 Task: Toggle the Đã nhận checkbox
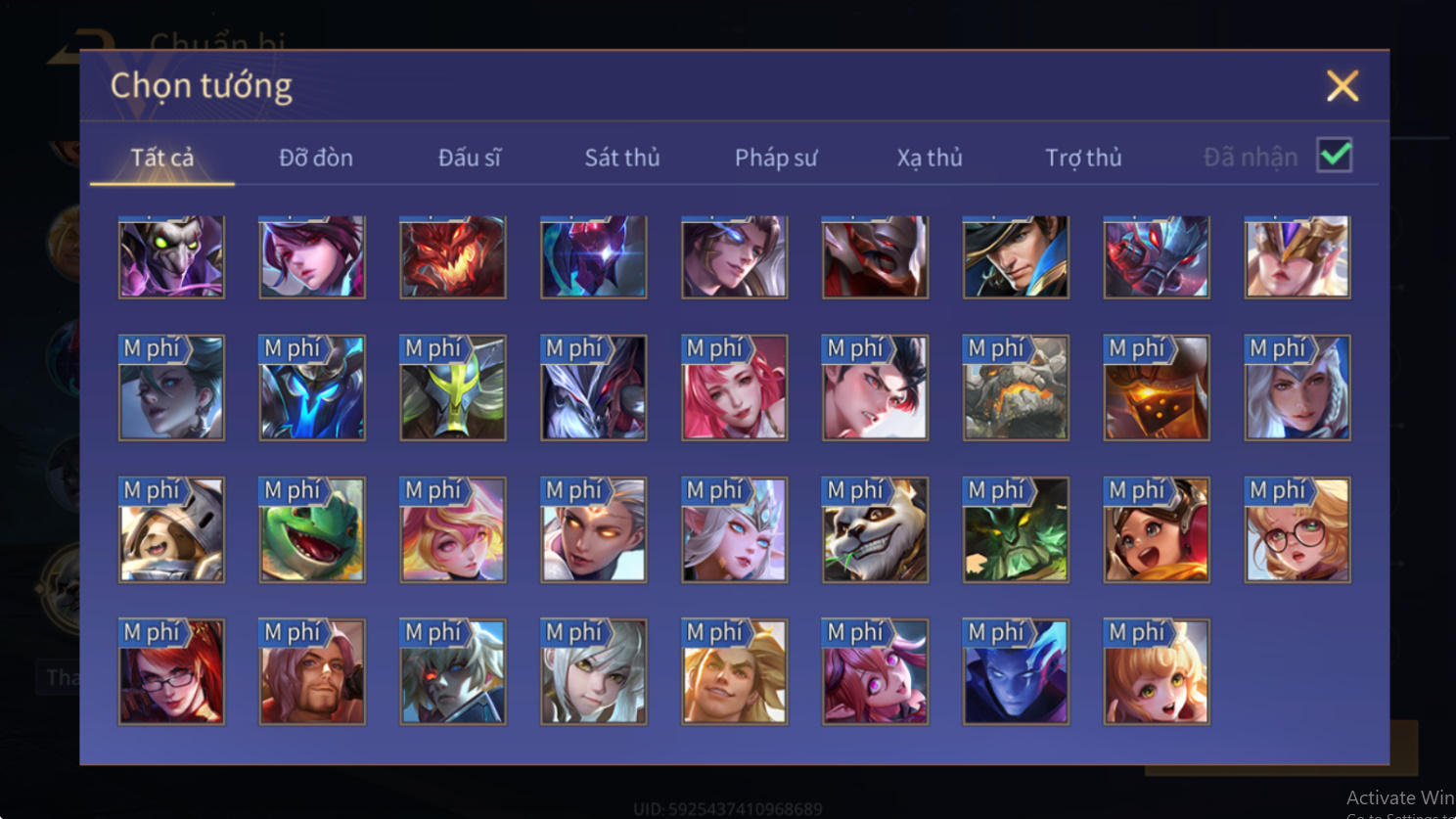coord(1335,156)
